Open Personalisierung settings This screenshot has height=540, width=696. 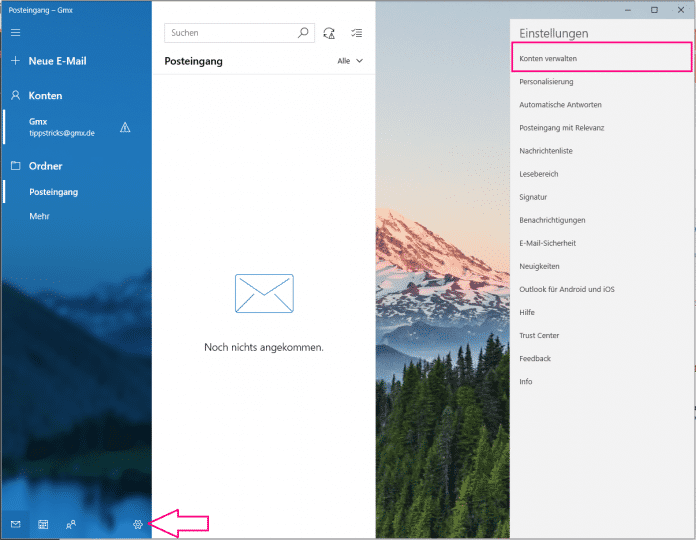click(546, 82)
